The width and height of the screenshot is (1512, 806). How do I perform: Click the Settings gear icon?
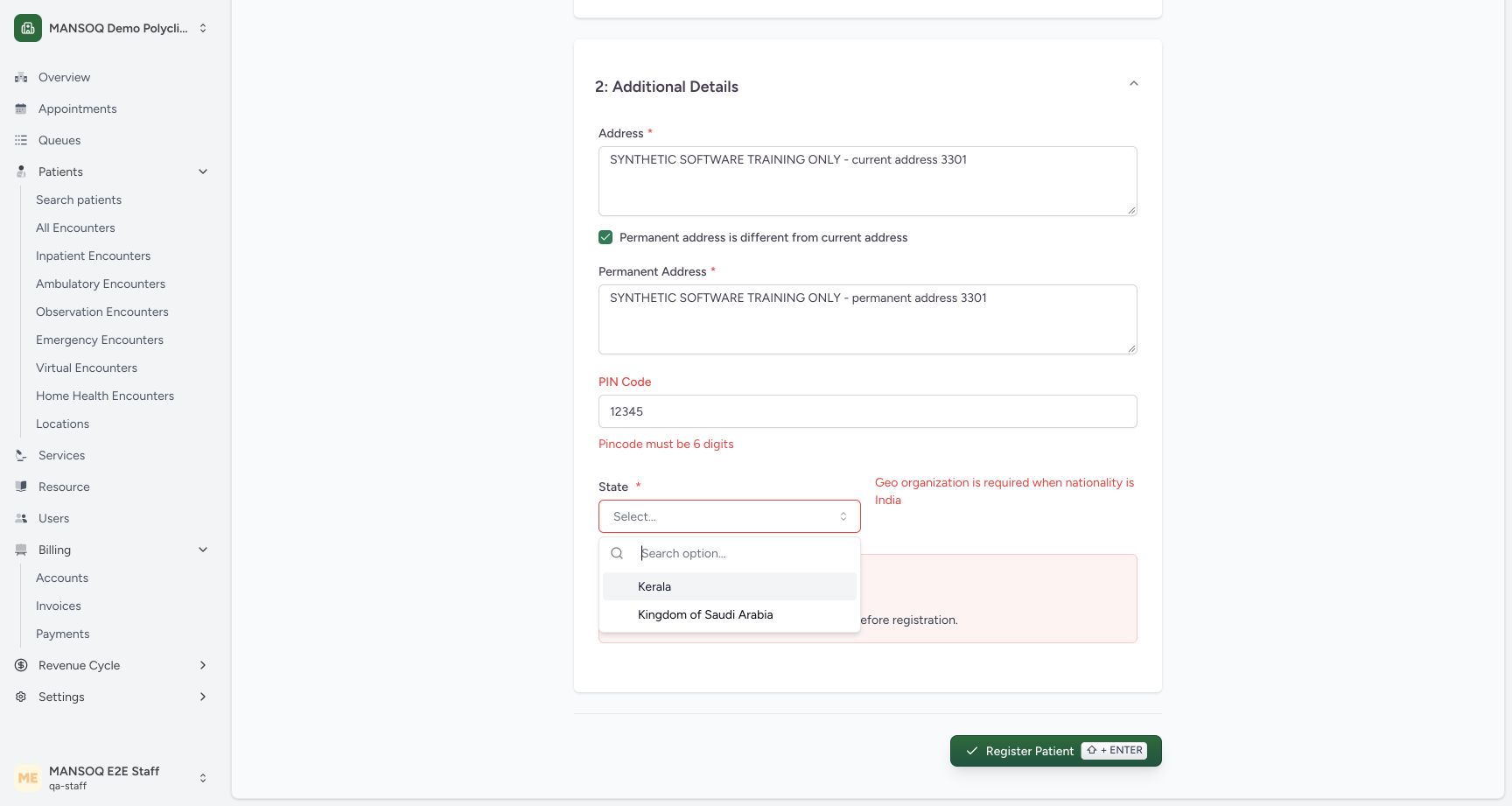(21, 697)
